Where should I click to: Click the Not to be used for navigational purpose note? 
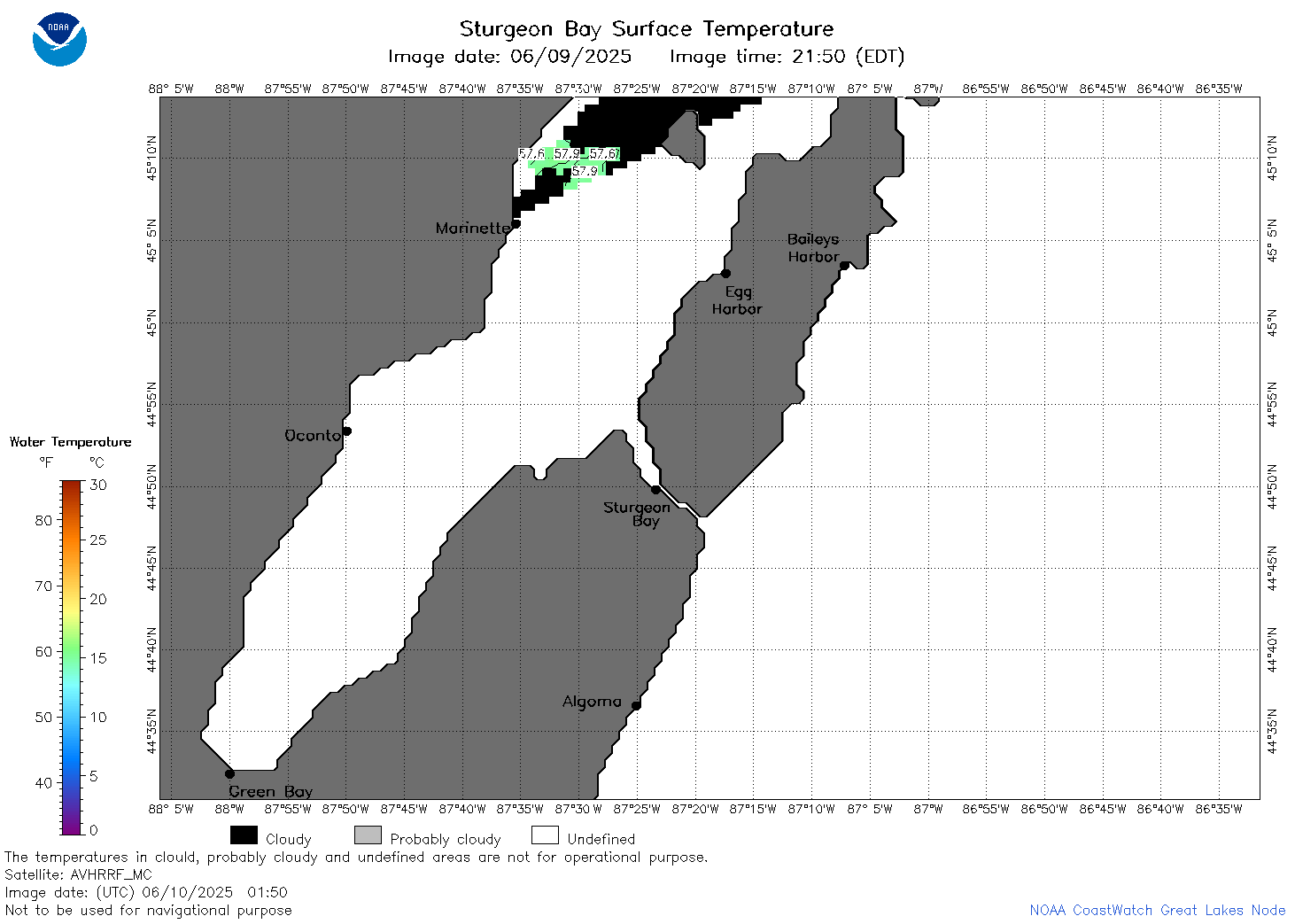[x=148, y=910]
